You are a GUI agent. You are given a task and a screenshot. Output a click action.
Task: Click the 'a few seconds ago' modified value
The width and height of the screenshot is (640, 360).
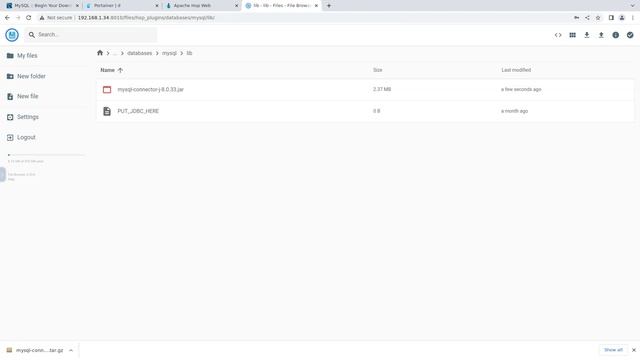tap(521, 89)
